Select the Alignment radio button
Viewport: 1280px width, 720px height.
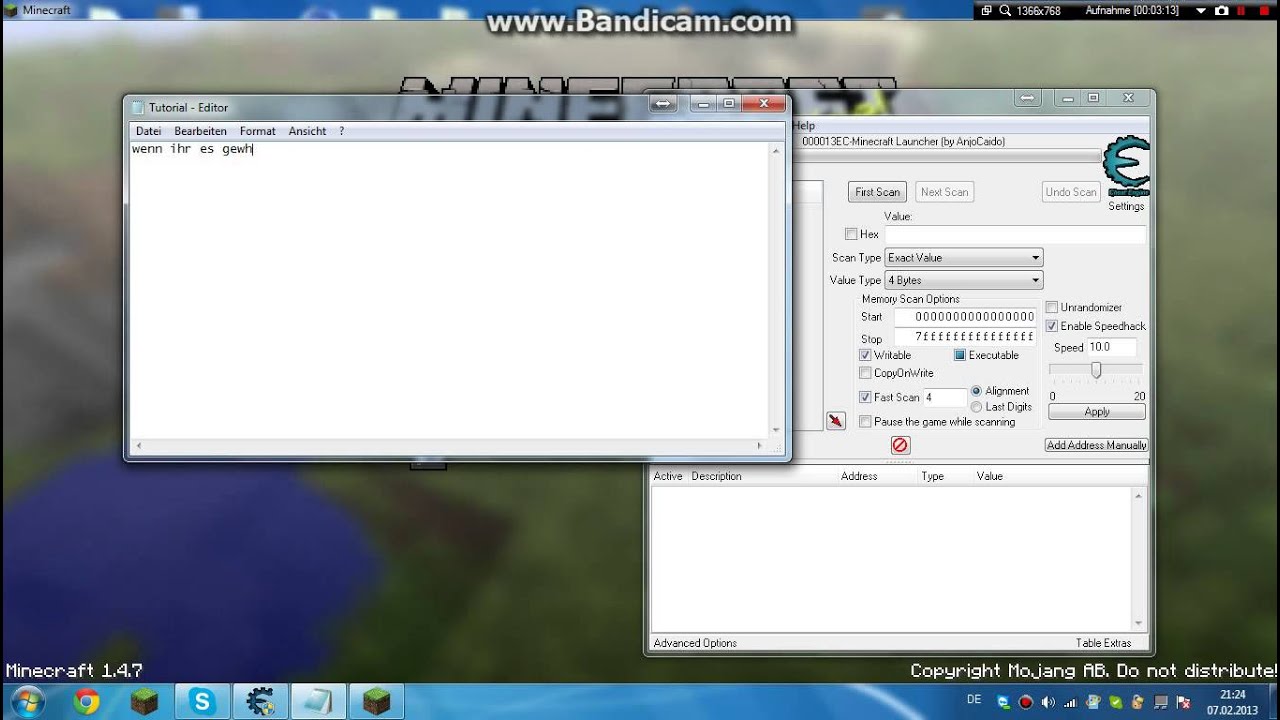[x=977, y=391]
